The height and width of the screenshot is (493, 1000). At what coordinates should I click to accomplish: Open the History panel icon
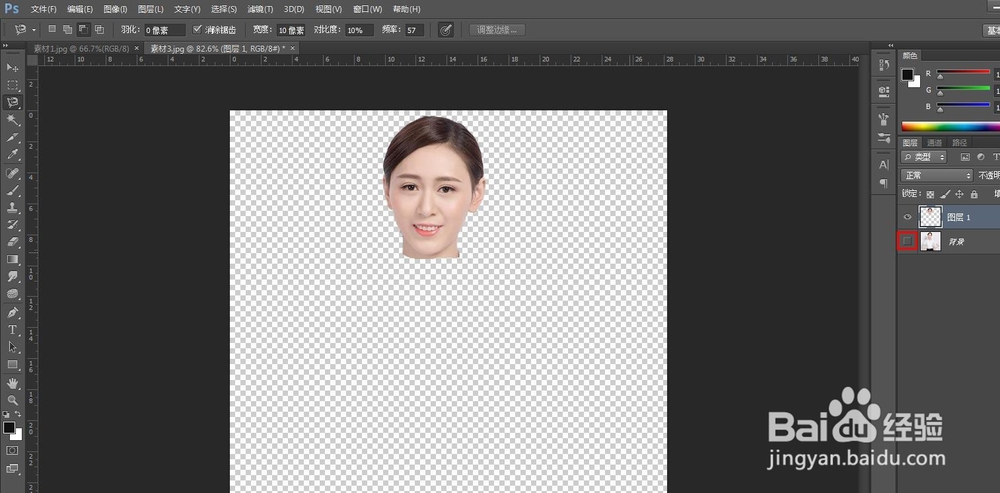(884, 64)
